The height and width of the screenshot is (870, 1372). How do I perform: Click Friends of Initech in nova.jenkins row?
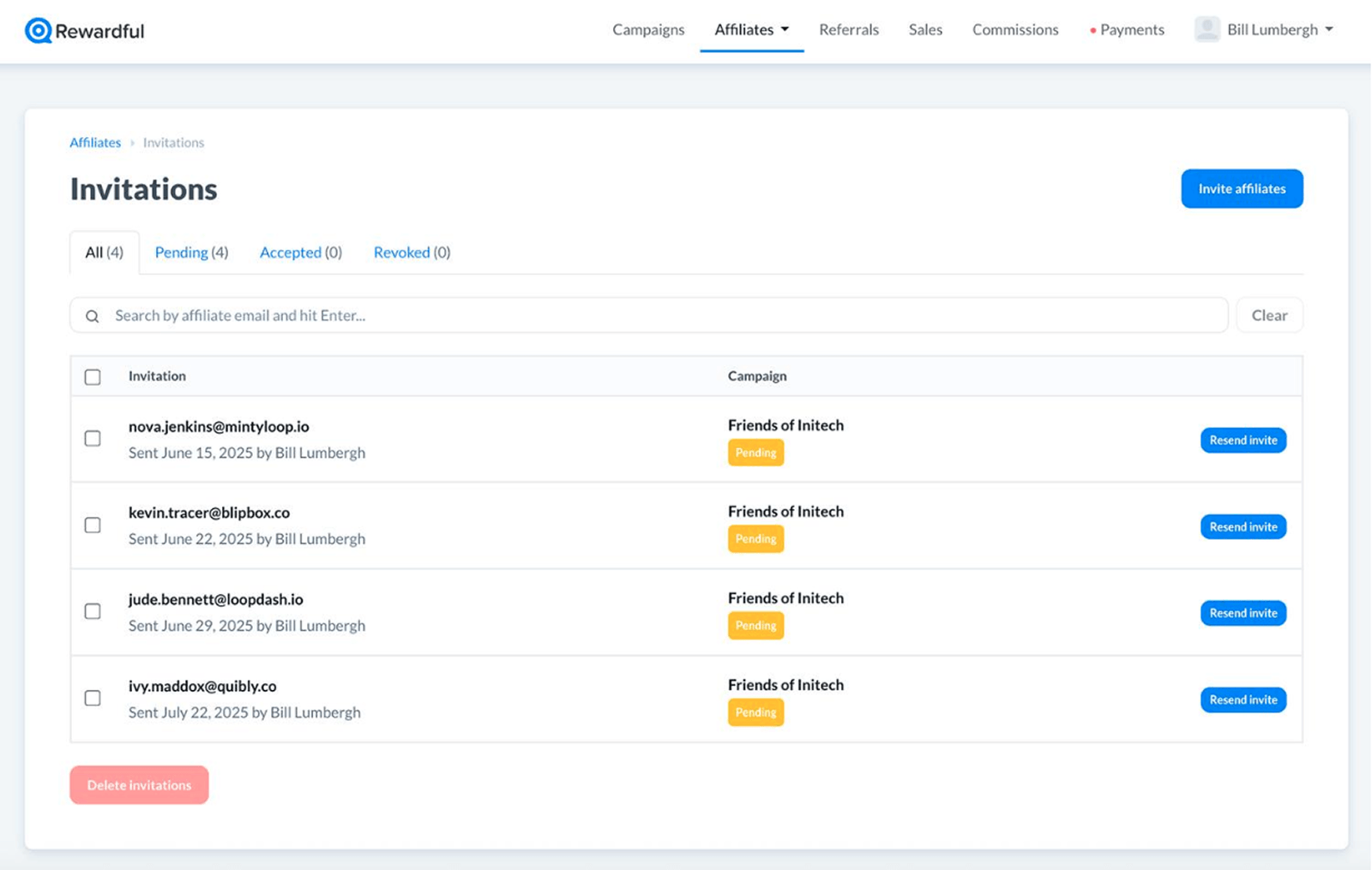click(785, 425)
